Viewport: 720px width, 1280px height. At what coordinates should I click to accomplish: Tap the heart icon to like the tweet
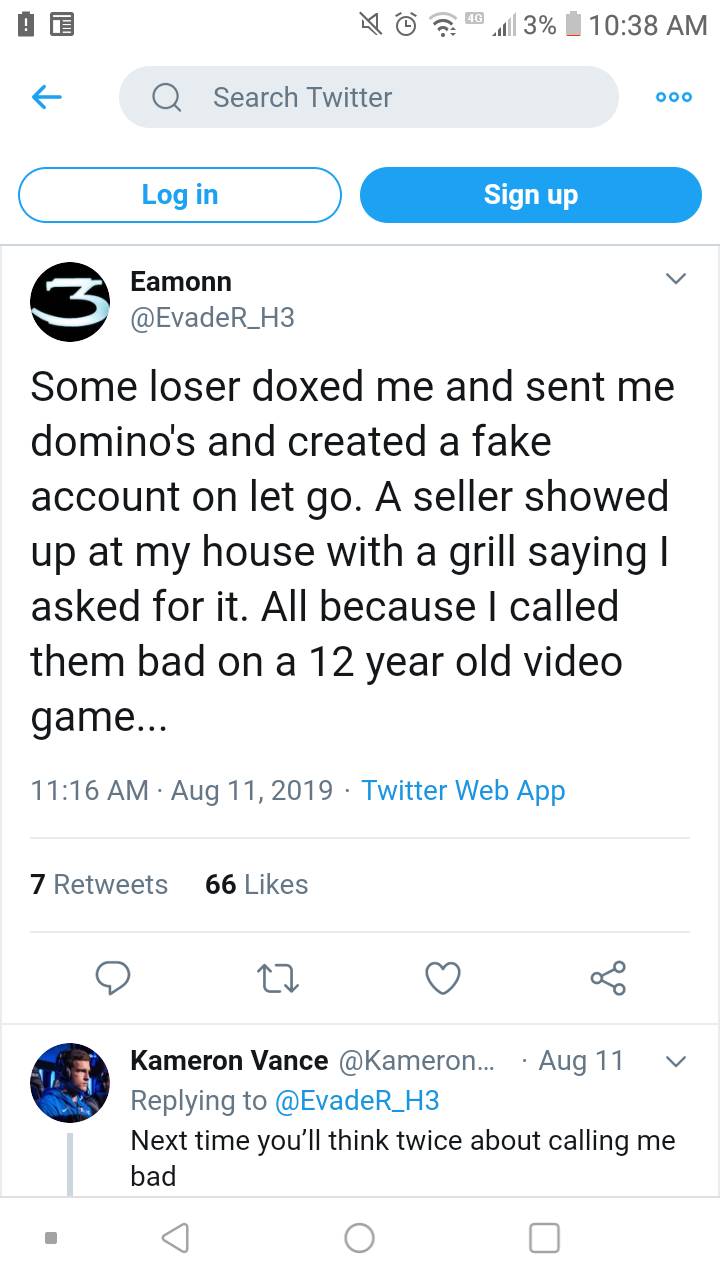[442, 978]
